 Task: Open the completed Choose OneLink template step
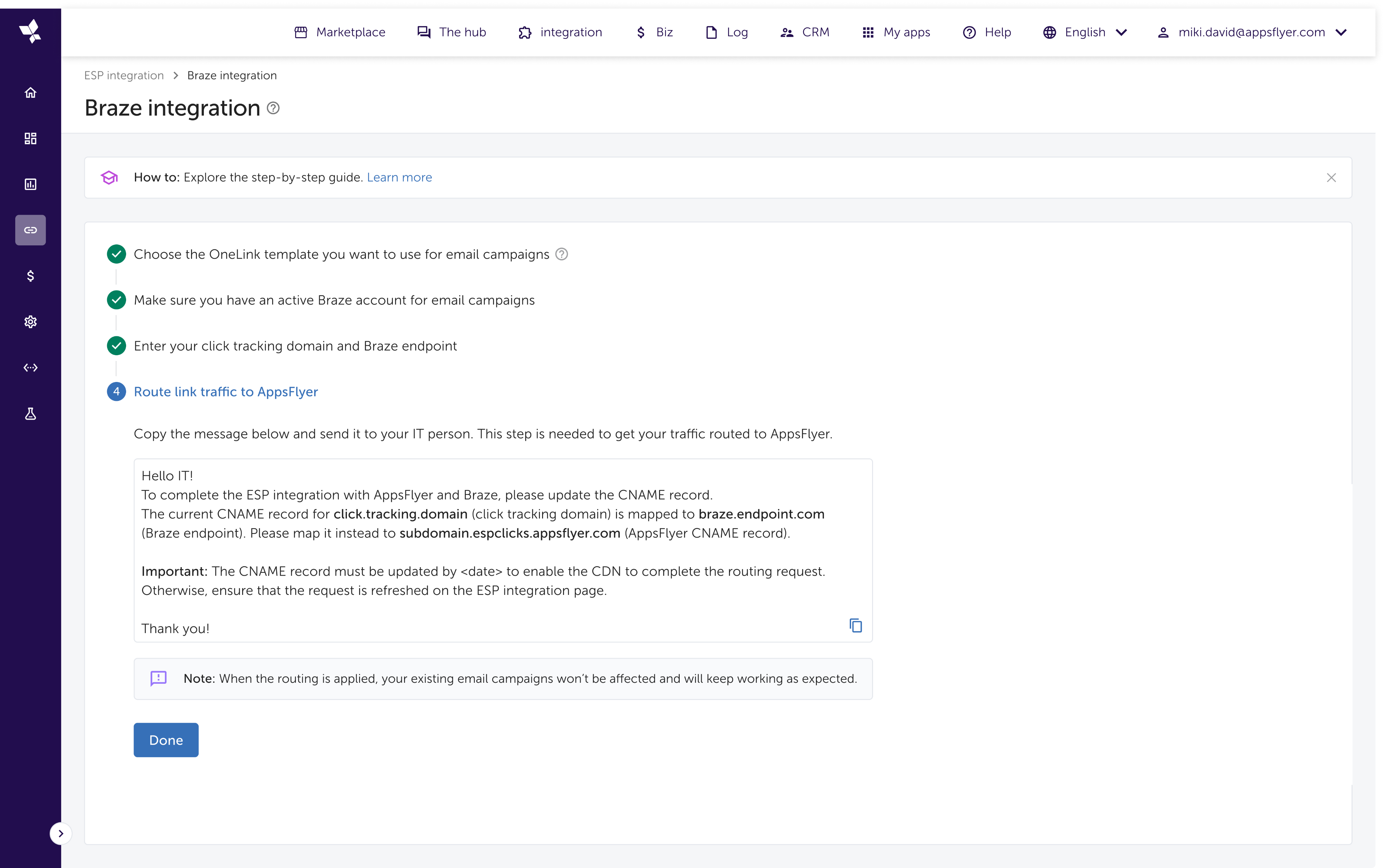341,254
